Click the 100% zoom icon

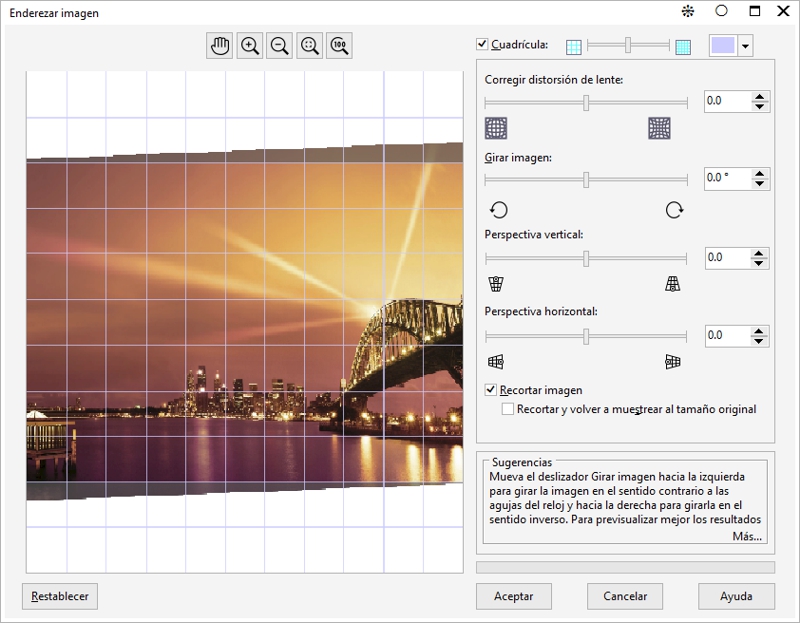point(340,45)
